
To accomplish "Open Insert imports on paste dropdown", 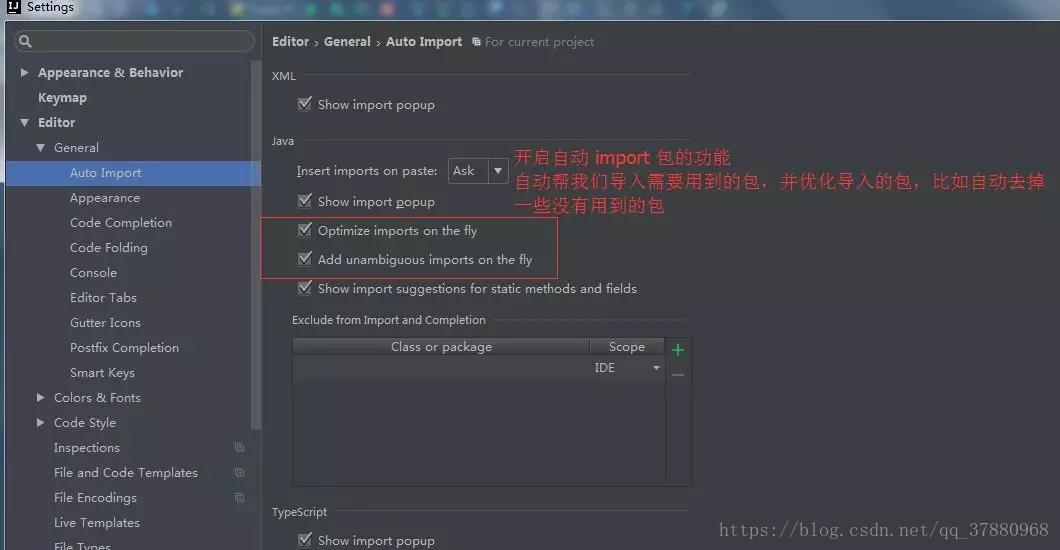I will point(478,171).
